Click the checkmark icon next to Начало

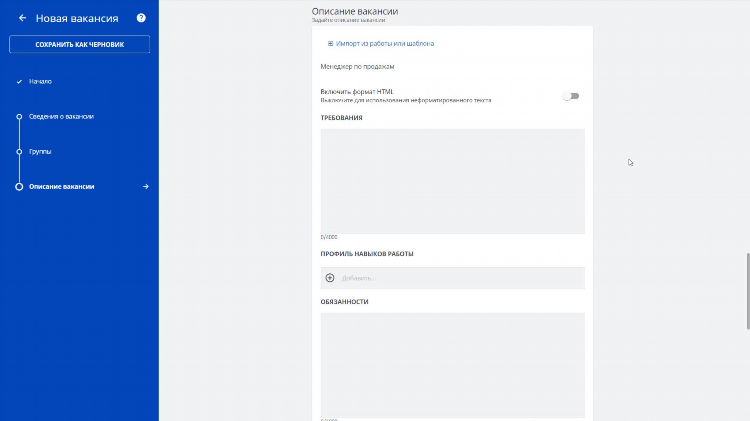tap(19, 82)
